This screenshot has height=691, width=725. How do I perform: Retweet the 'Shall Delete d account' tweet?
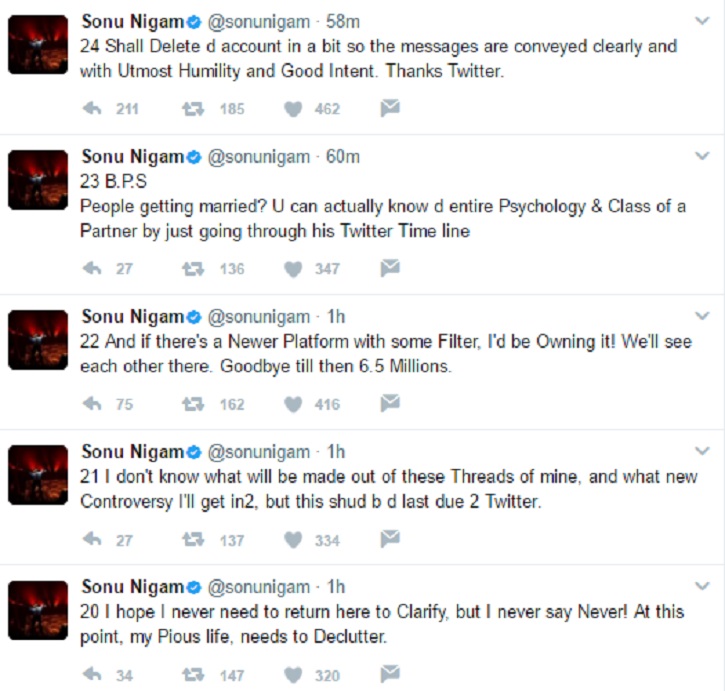[194, 109]
